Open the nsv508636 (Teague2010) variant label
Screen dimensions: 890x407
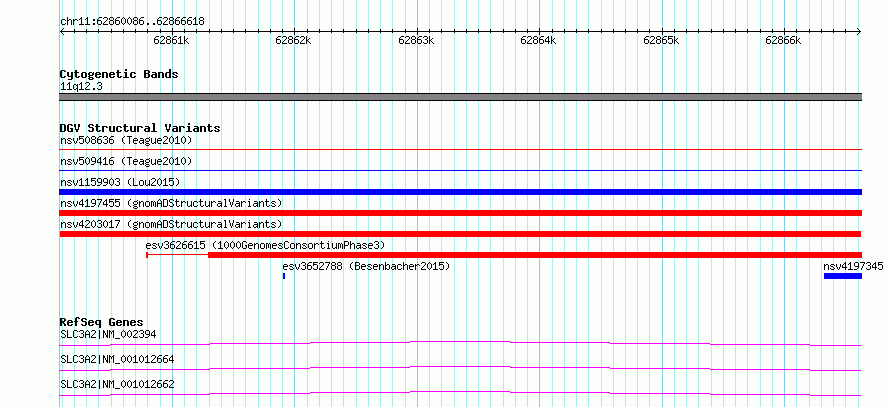(x=126, y=140)
